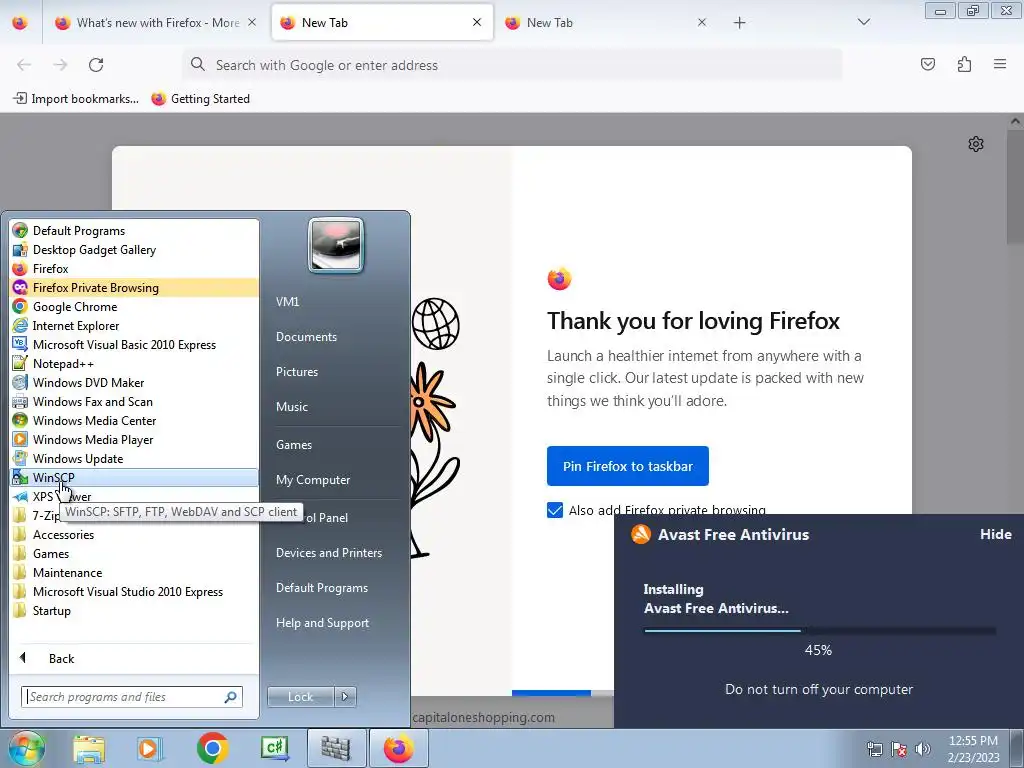This screenshot has height=768, width=1024.
Task: Open Chrome from the taskbar
Action: pos(212,748)
